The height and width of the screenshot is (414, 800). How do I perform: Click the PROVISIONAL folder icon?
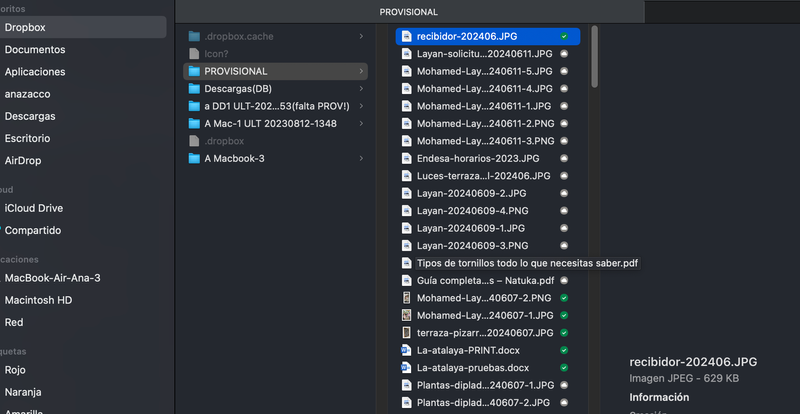194,71
